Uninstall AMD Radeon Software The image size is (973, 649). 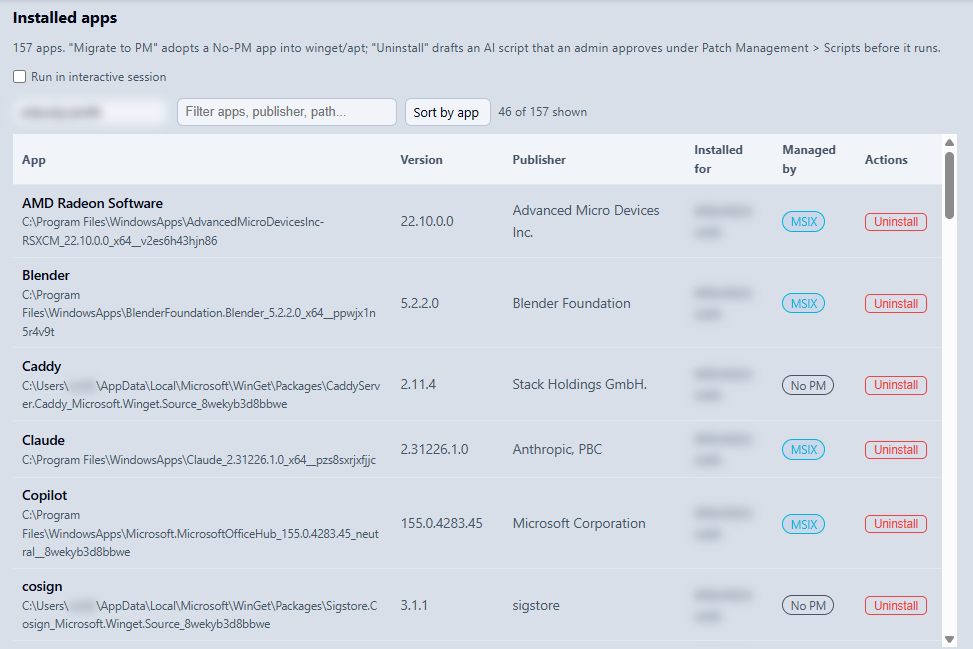895,222
